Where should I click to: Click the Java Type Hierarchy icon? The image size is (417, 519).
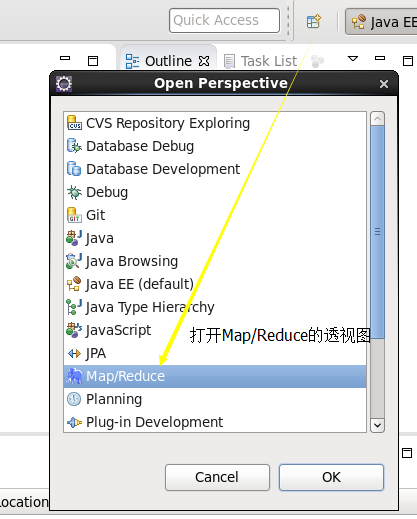tap(74, 307)
